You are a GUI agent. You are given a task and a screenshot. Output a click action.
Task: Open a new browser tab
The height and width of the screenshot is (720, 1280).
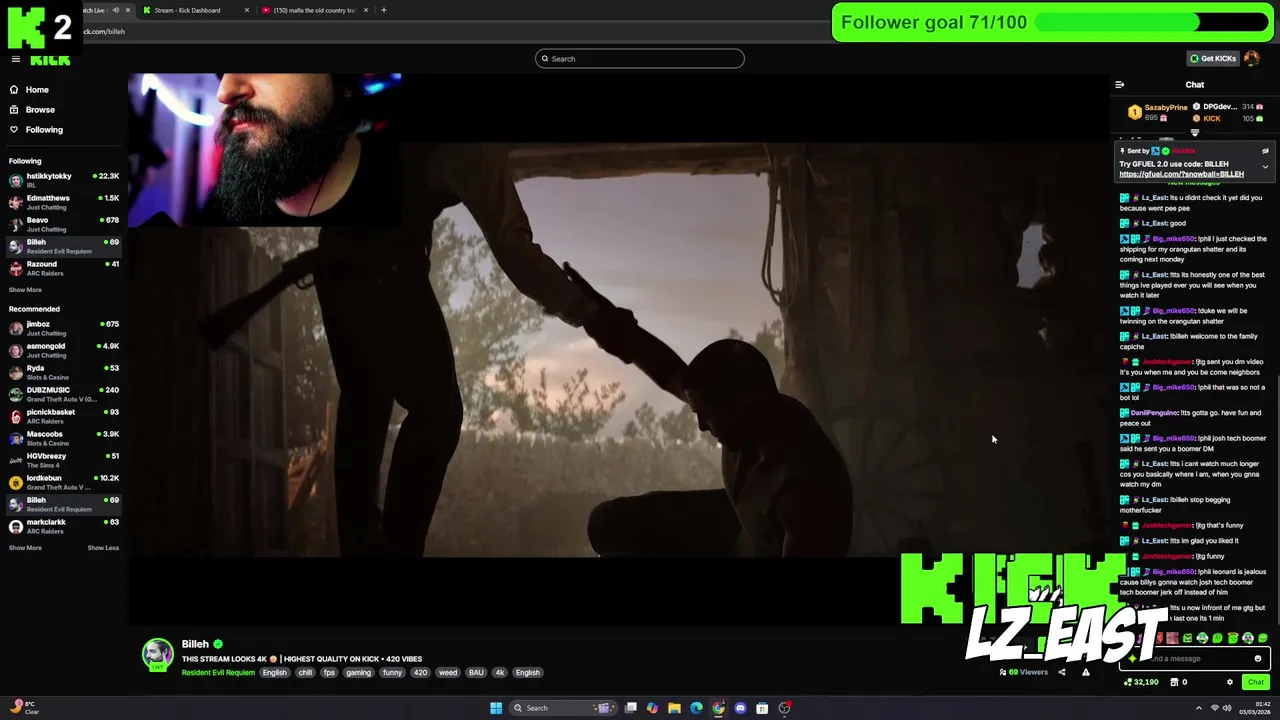point(383,10)
